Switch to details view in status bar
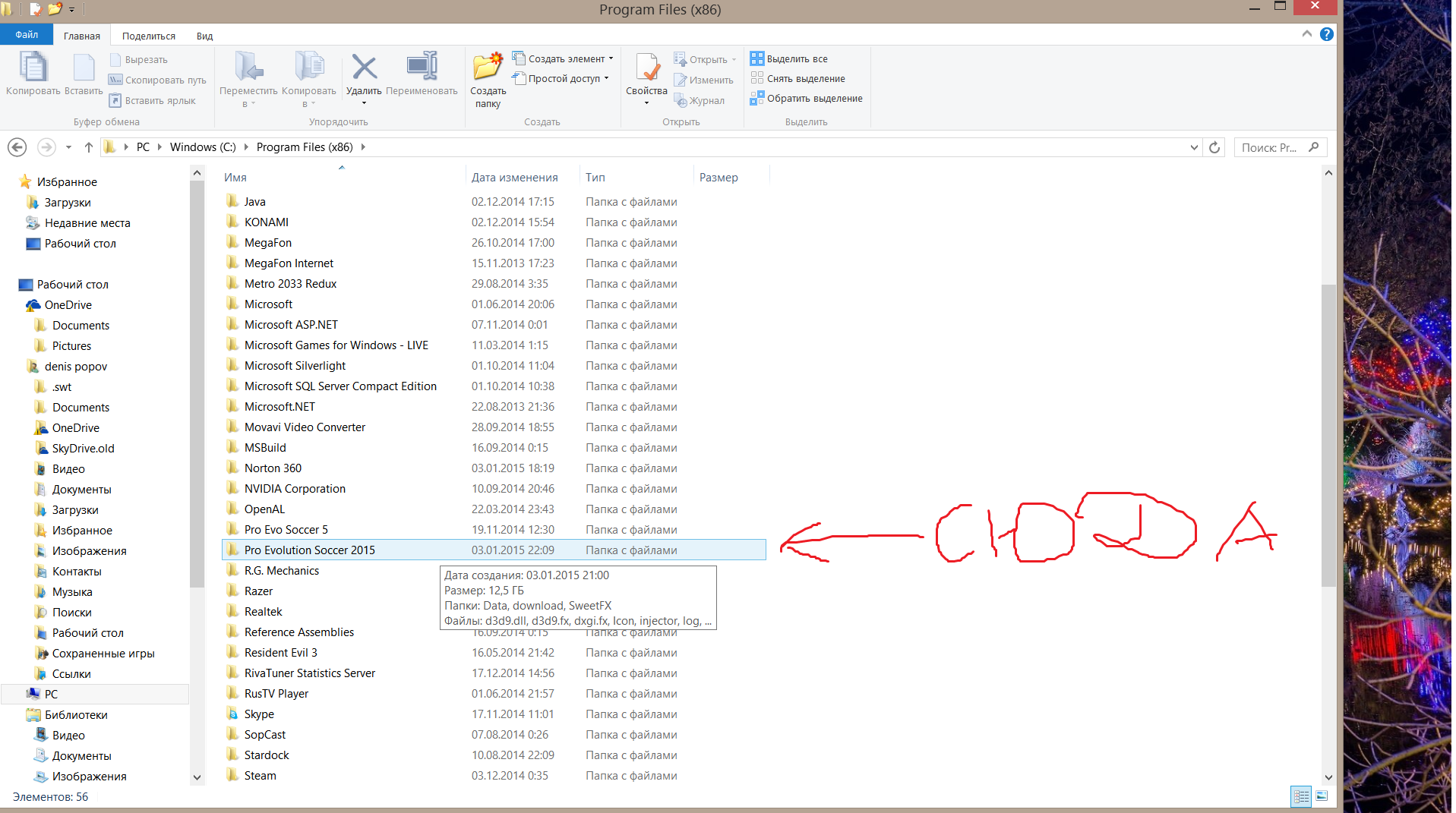 (x=1302, y=796)
